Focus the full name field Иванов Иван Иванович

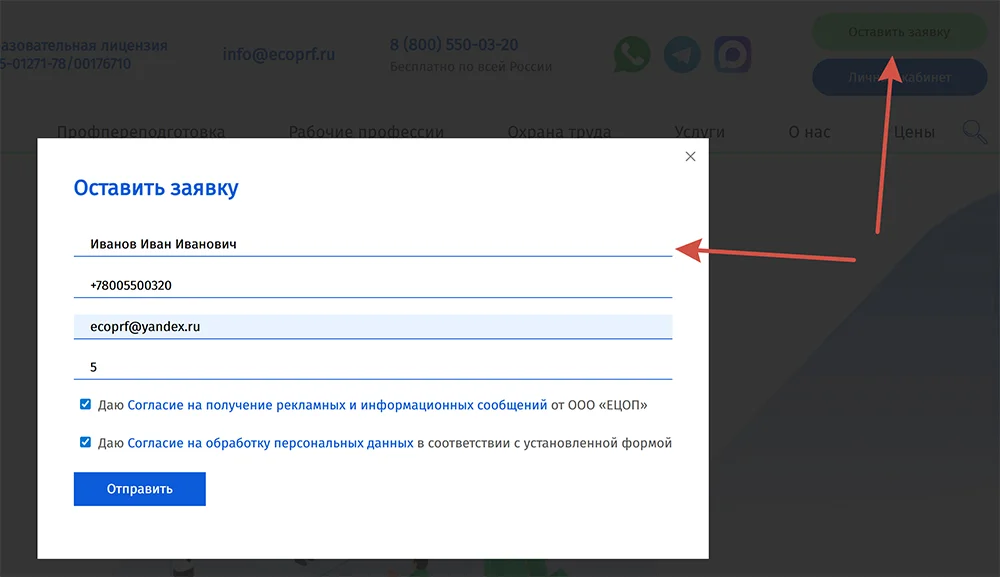(x=373, y=244)
